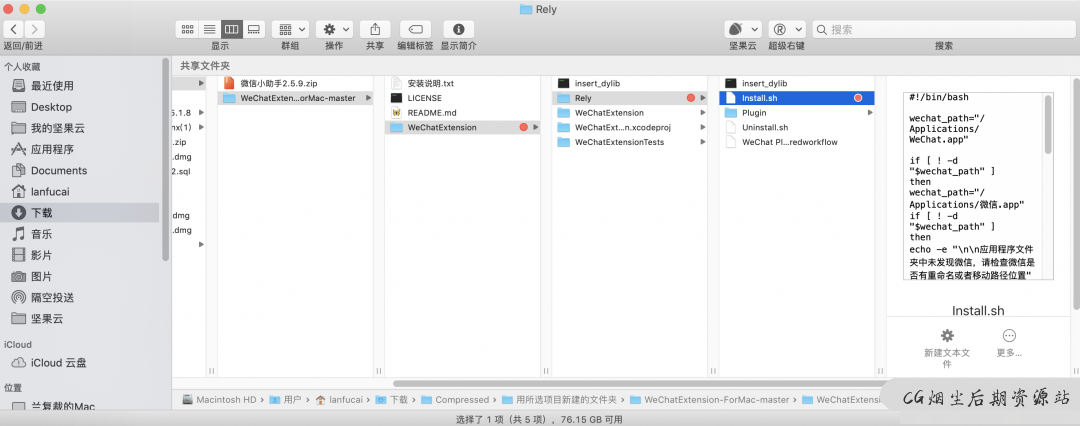Switch to icon view
This screenshot has width=1080, height=426.
pos(187,29)
